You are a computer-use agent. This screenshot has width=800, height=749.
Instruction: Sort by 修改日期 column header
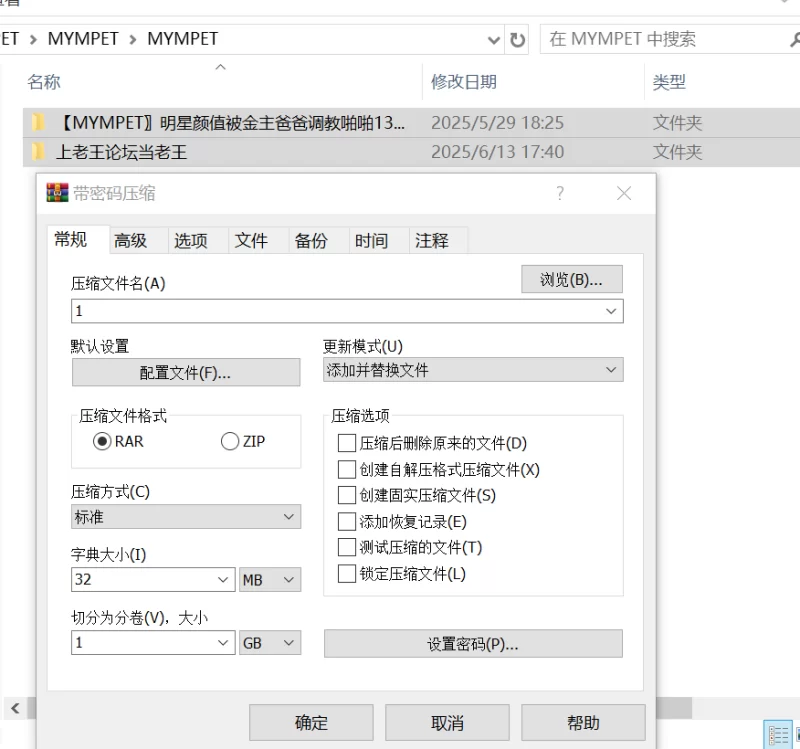463,82
